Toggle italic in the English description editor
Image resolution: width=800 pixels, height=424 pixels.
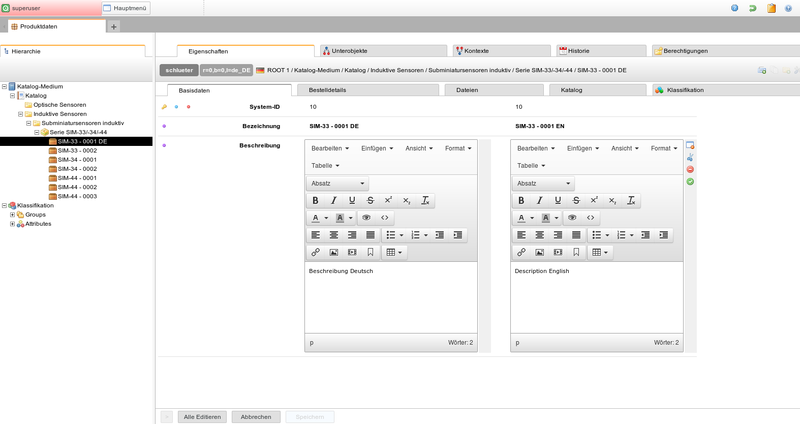click(x=539, y=200)
